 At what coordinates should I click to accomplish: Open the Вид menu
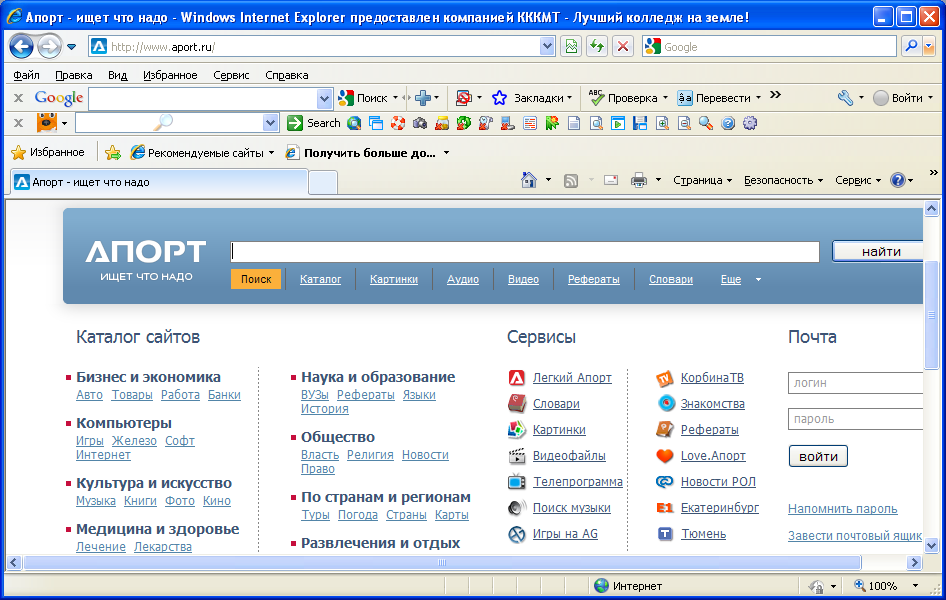[118, 75]
